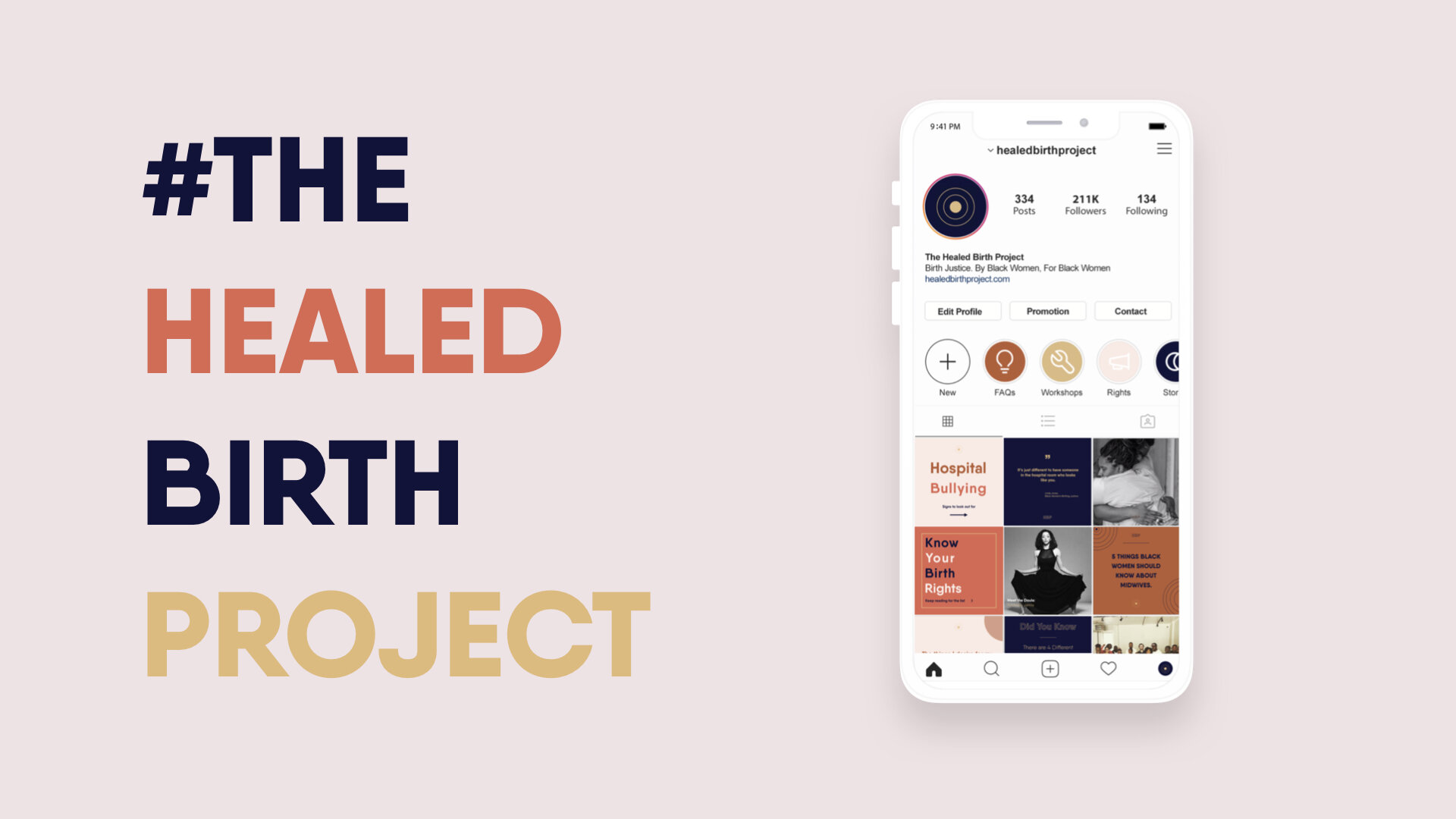Select the Promotion tab
The width and height of the screenshot is (1456, 819).
(1045, 311)
